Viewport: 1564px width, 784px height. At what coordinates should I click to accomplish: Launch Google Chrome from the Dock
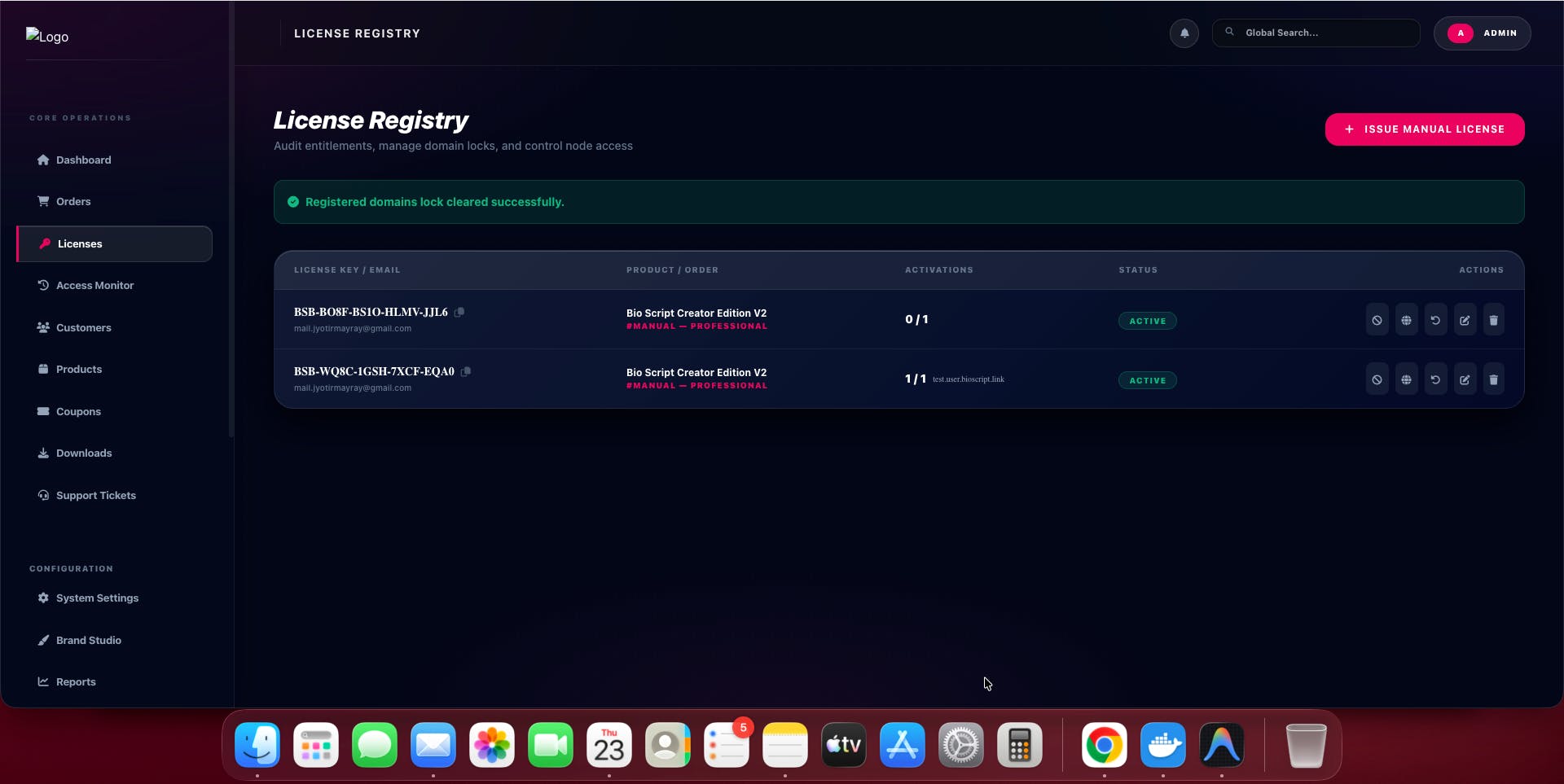1105,745
